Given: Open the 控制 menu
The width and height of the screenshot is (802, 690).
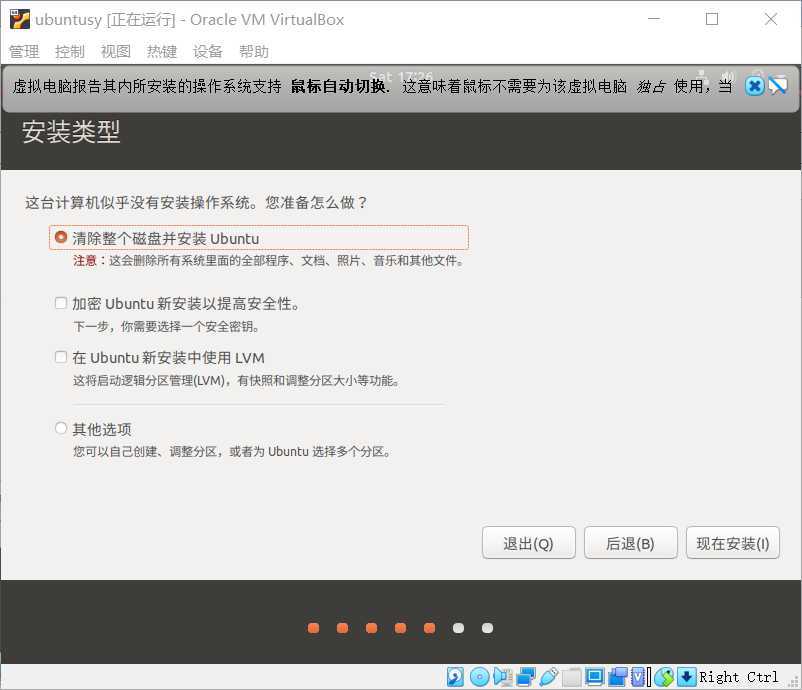Looking at the screenshot, I should [x=70, y=51].
